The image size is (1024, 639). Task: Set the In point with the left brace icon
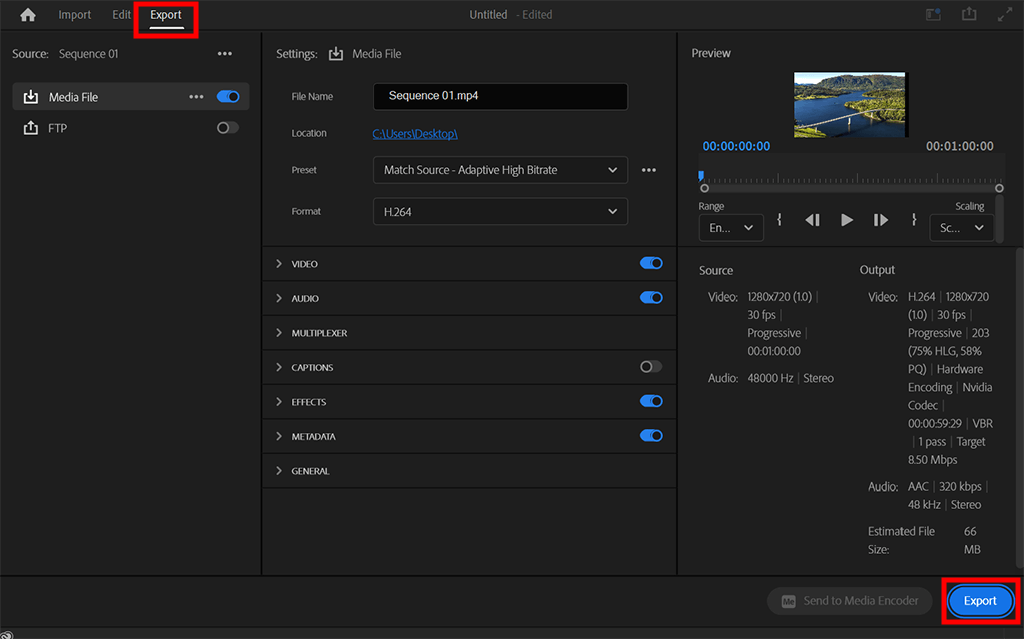click(780, 220)
